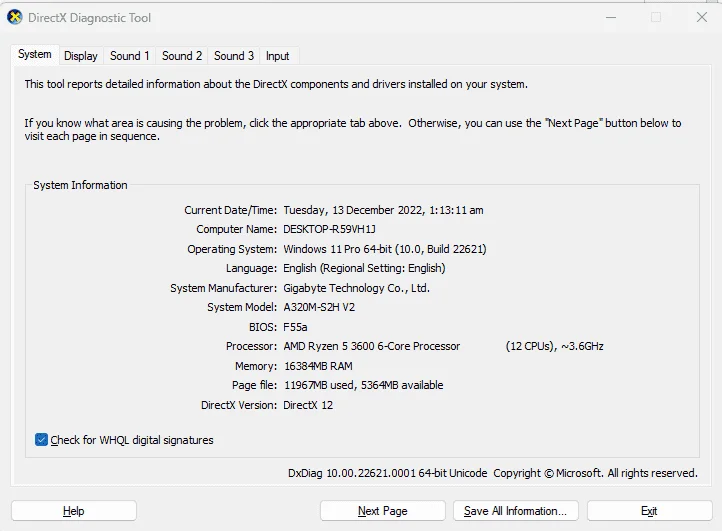
Task: Open the Display tab
Action: (x=81, y=56)
